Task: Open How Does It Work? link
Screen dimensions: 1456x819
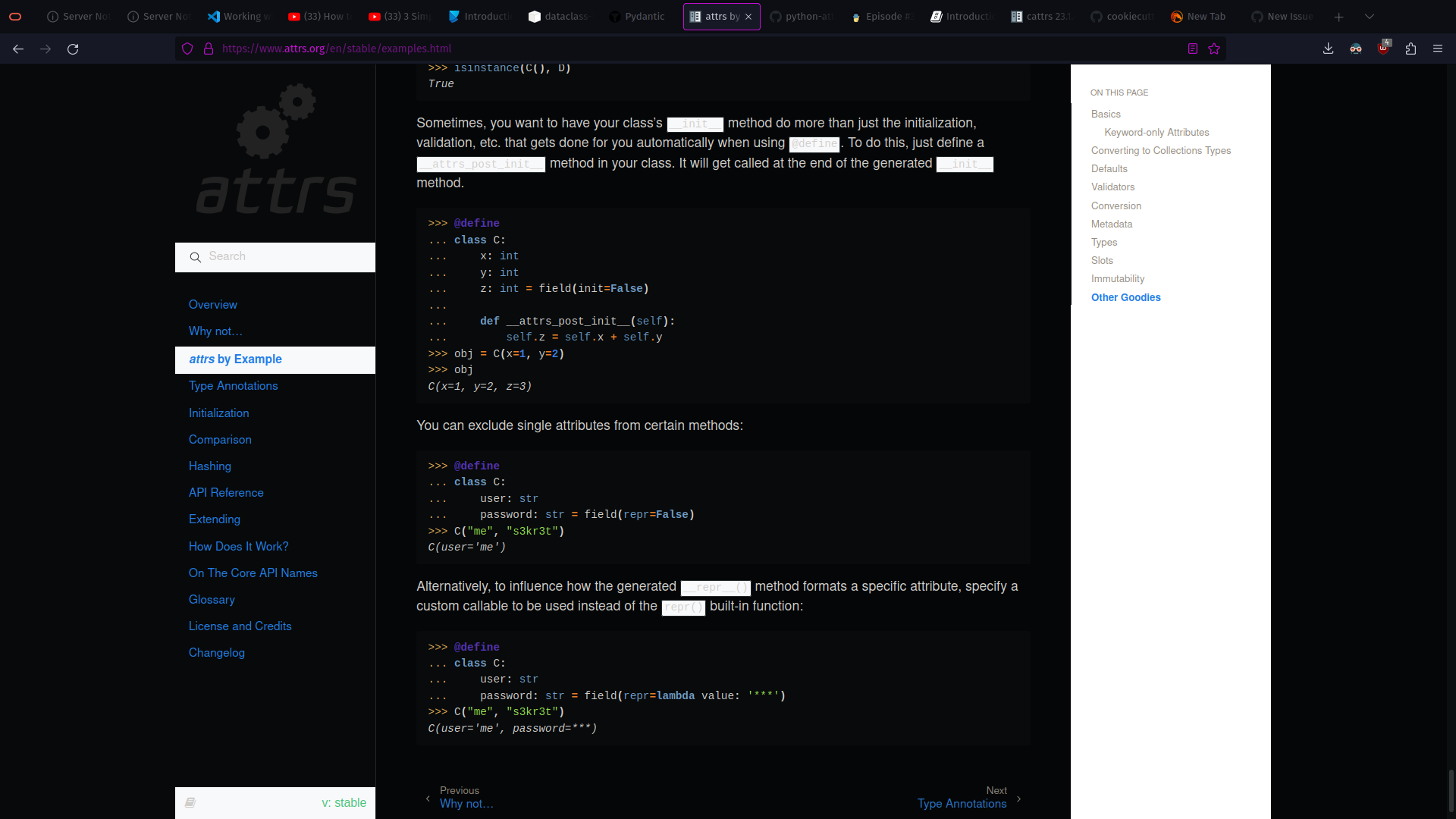Action: tap(239, 546)
